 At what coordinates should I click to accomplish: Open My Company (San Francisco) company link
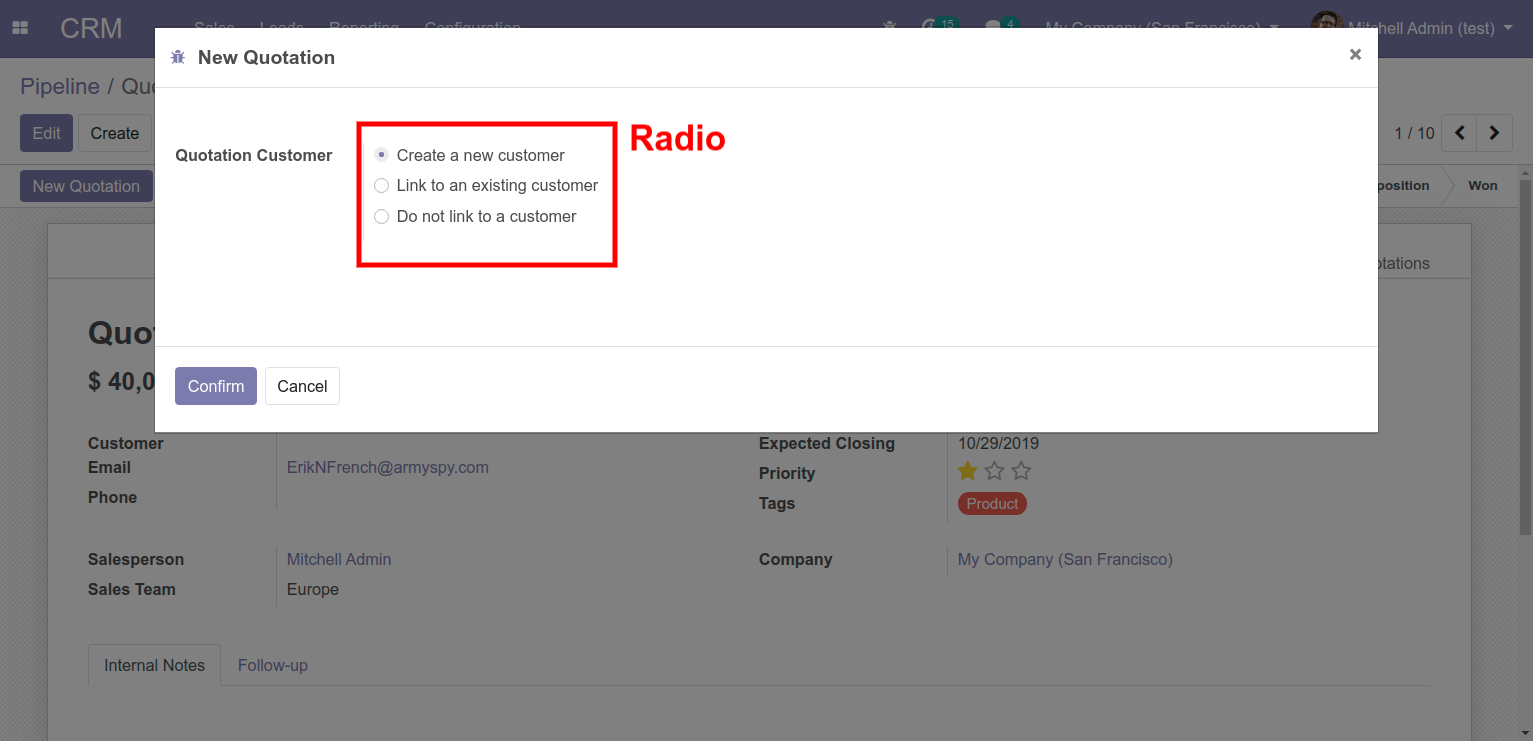(1065, 559)
